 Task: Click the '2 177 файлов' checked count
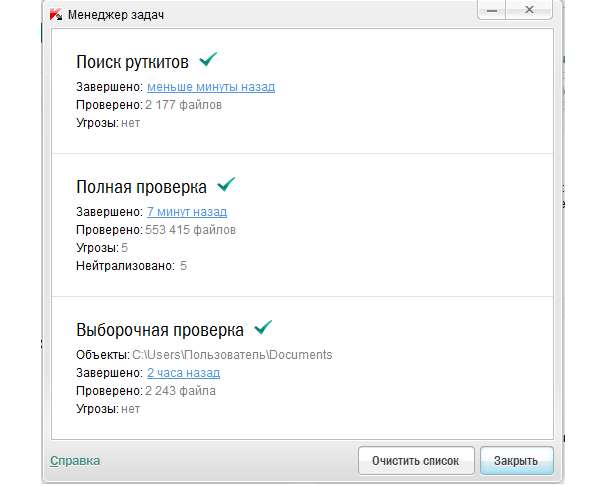183,105
